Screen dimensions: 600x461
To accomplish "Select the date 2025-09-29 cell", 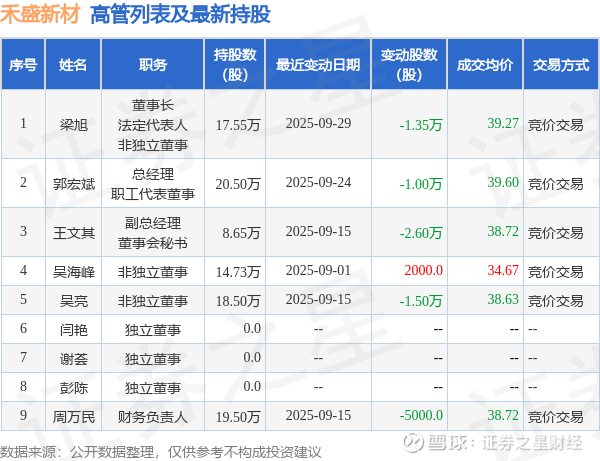I will coord(318,123).
